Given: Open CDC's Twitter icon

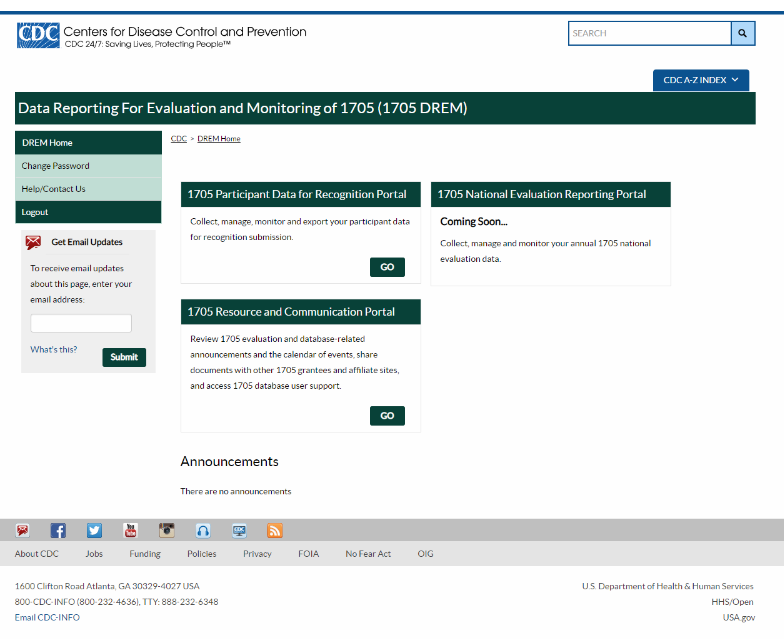Looking at the screenshot, I should [x=94, y=530].
